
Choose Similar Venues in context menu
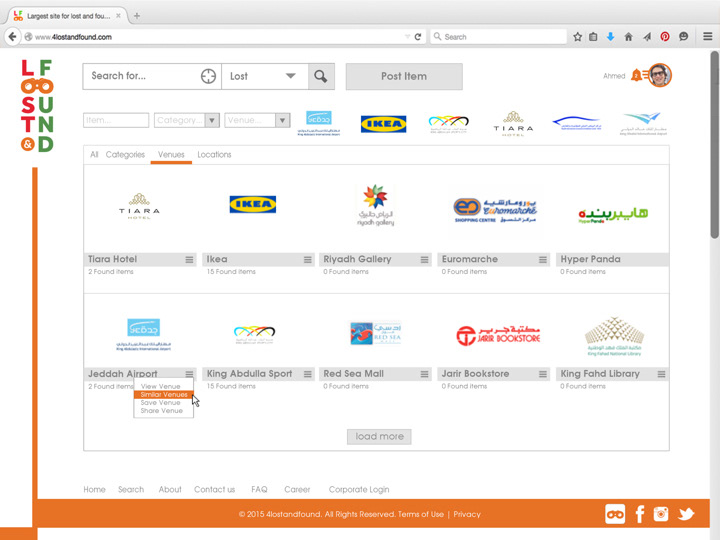163,394
